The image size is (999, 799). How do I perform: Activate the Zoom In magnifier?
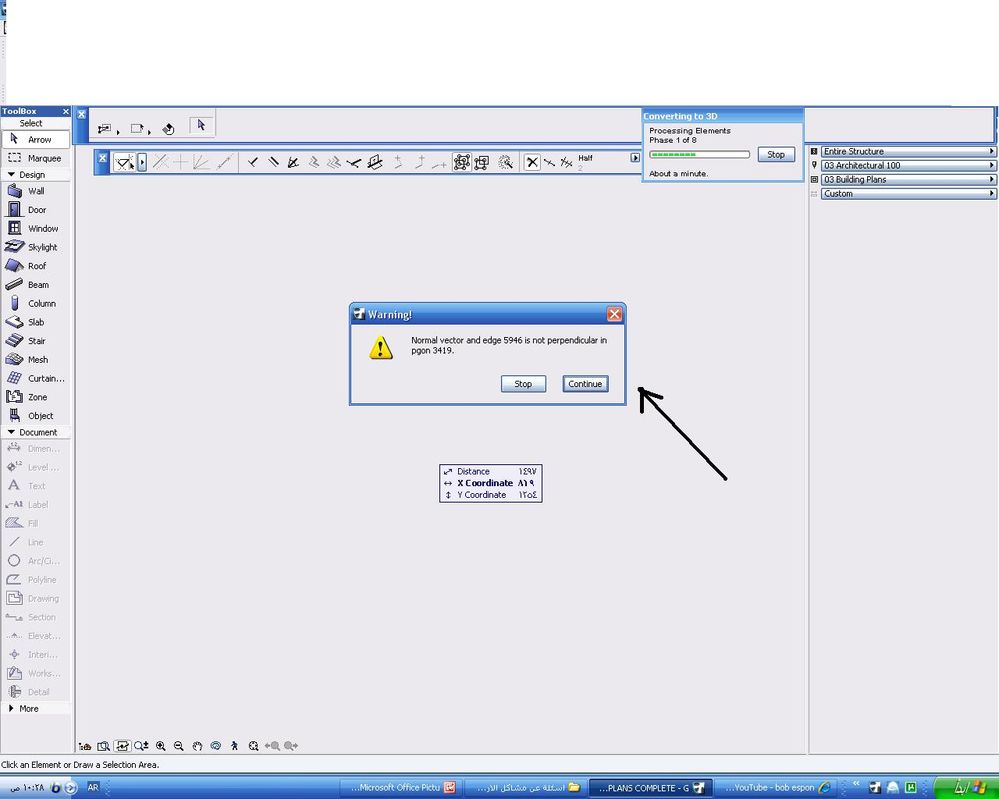click(x=160, y=745)
